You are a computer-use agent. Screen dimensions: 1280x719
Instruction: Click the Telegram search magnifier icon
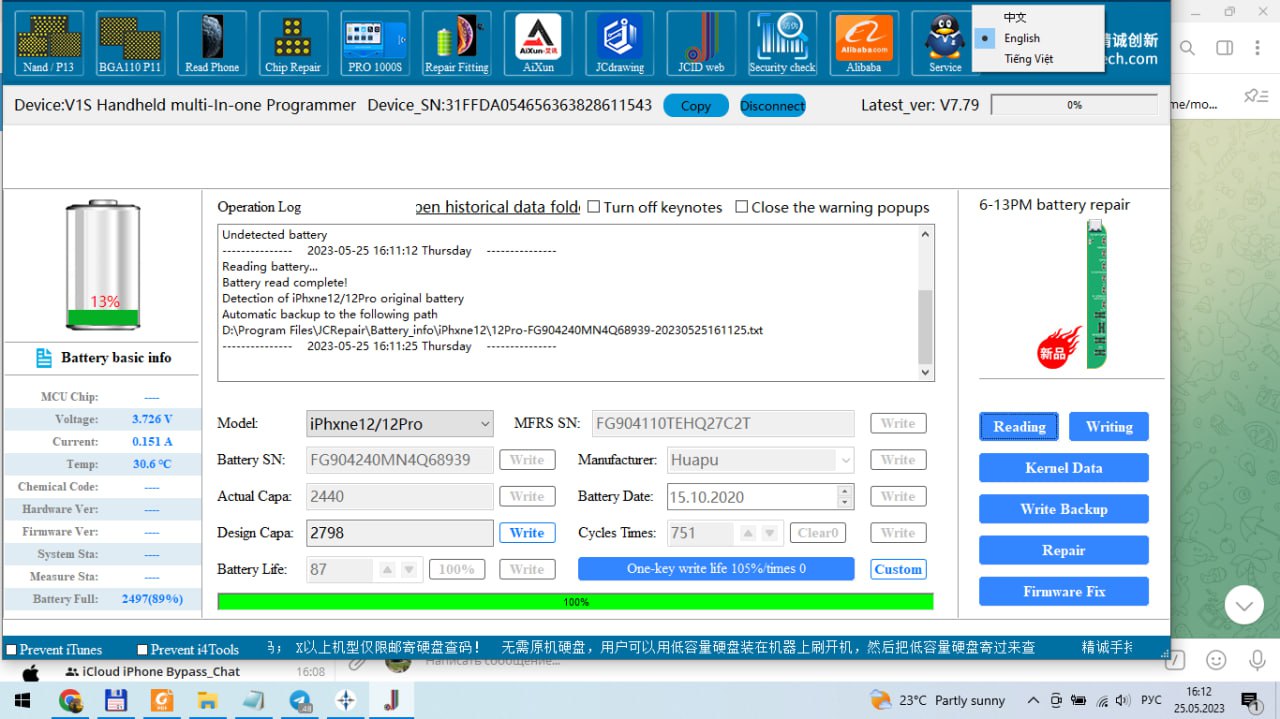click(1187, 48)
